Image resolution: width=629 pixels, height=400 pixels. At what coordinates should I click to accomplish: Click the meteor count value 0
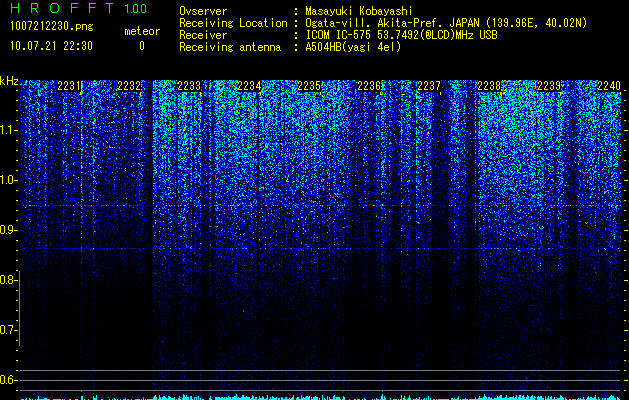[142, 46]
